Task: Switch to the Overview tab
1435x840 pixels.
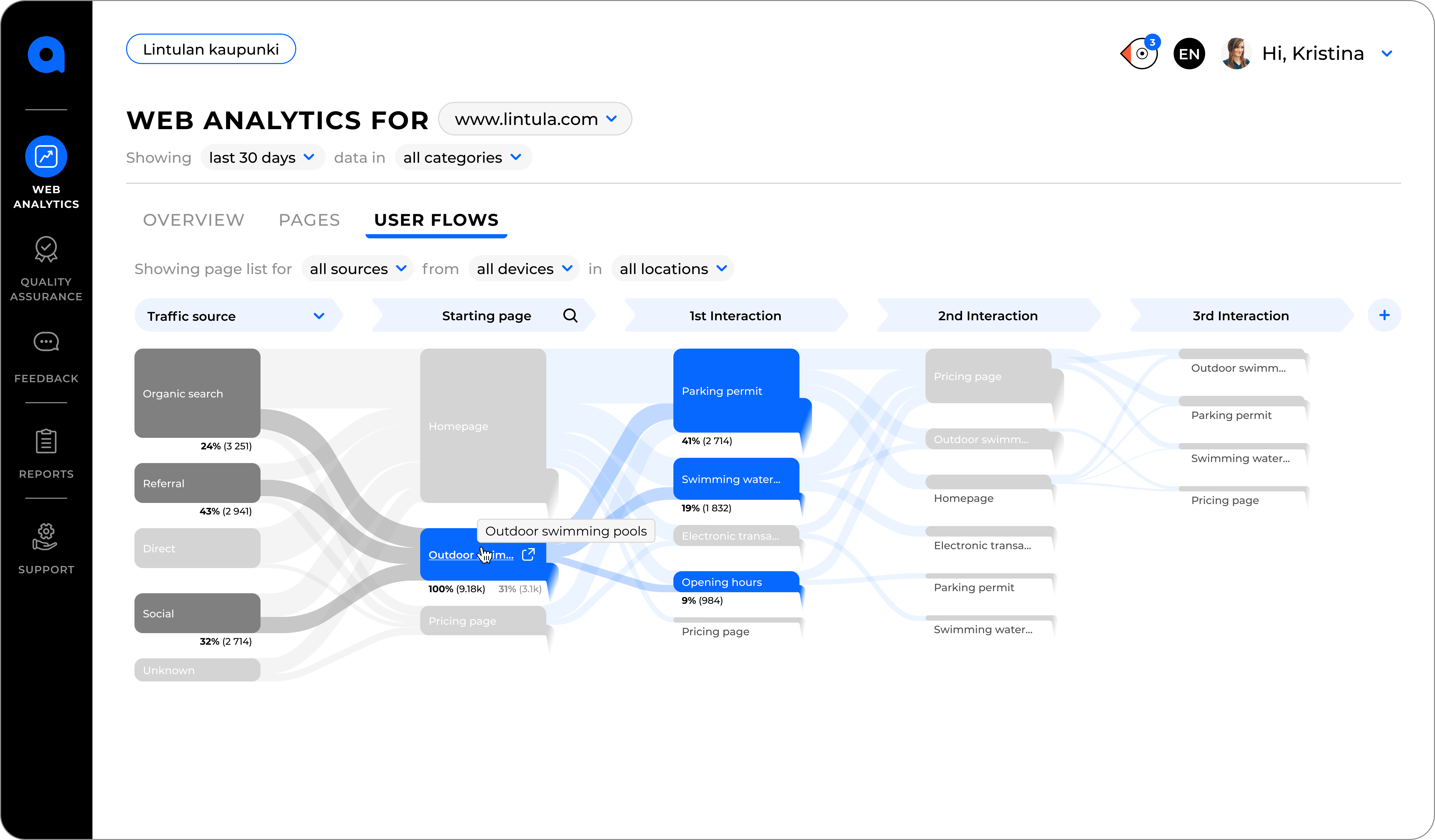Action: 193,220
